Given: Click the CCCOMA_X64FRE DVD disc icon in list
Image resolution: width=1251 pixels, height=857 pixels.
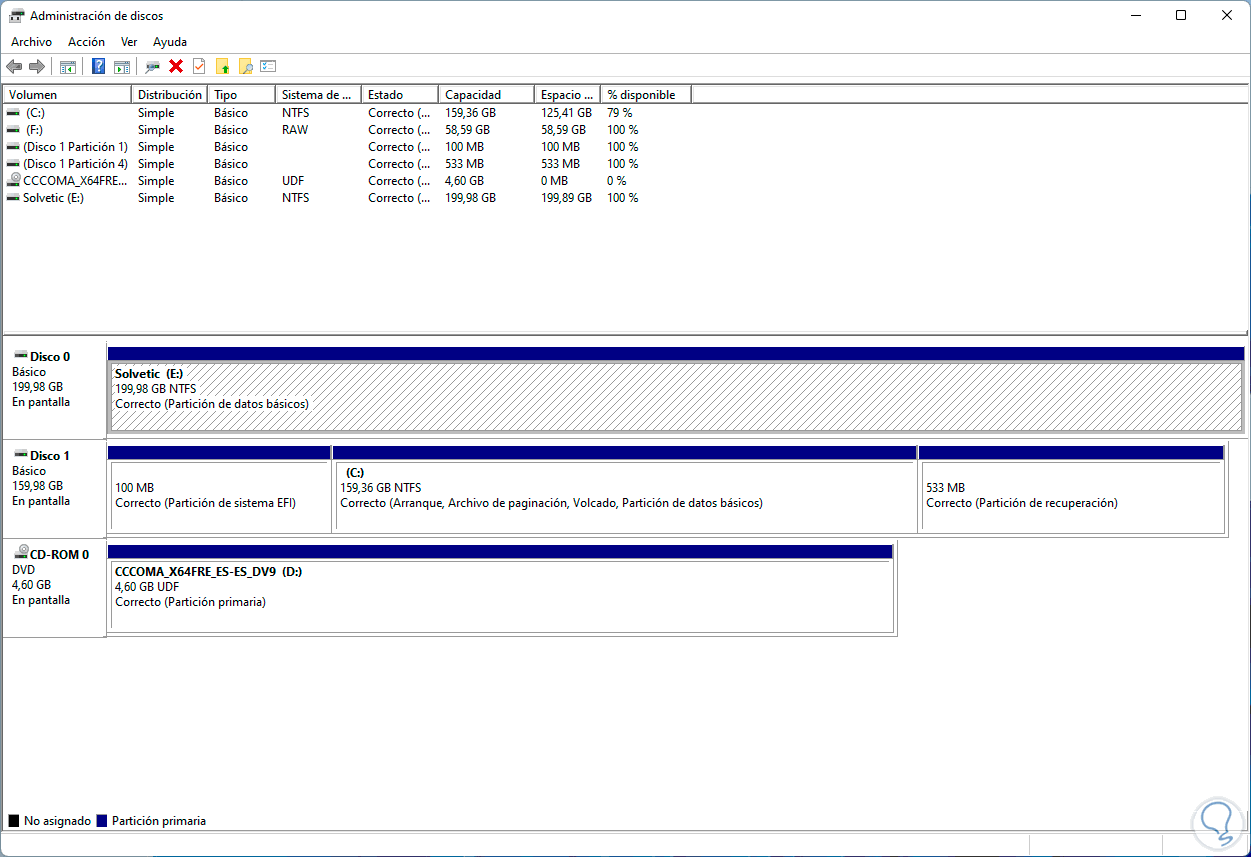Looking at the screenshot, I should [13, 180].
